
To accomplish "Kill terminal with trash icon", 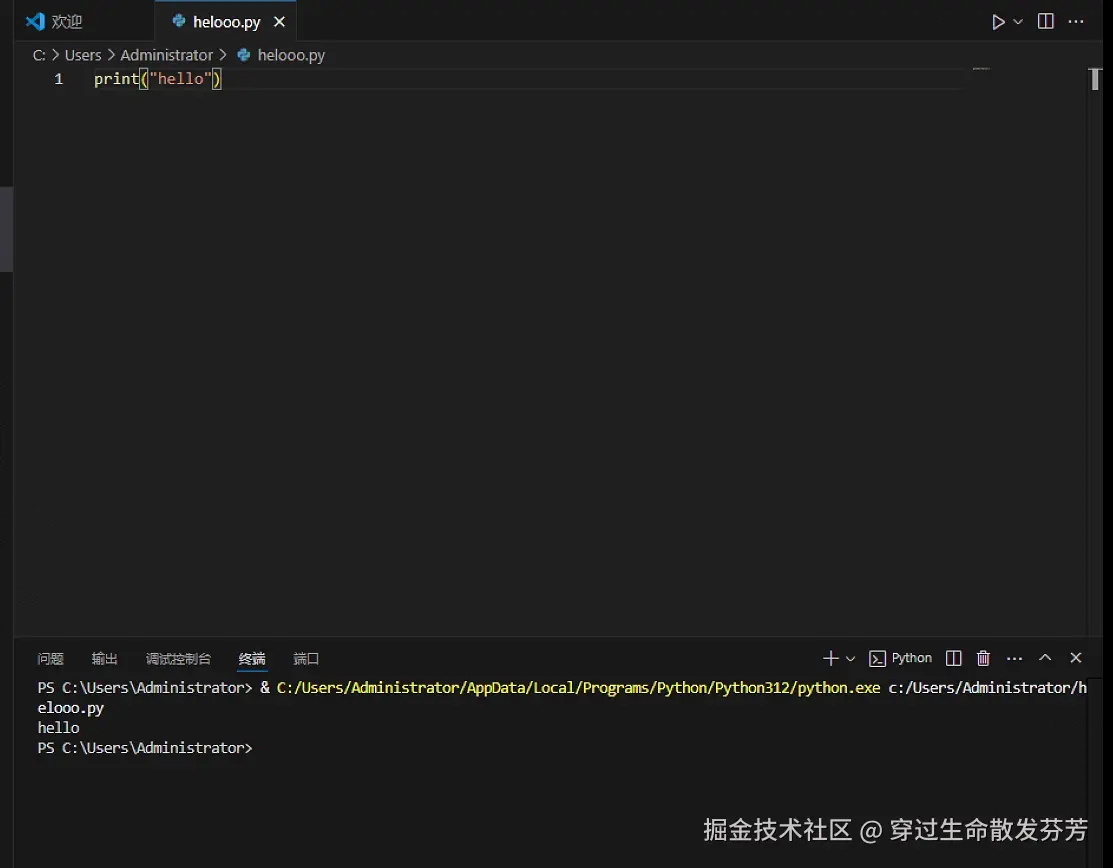I will tap(983, 659).
